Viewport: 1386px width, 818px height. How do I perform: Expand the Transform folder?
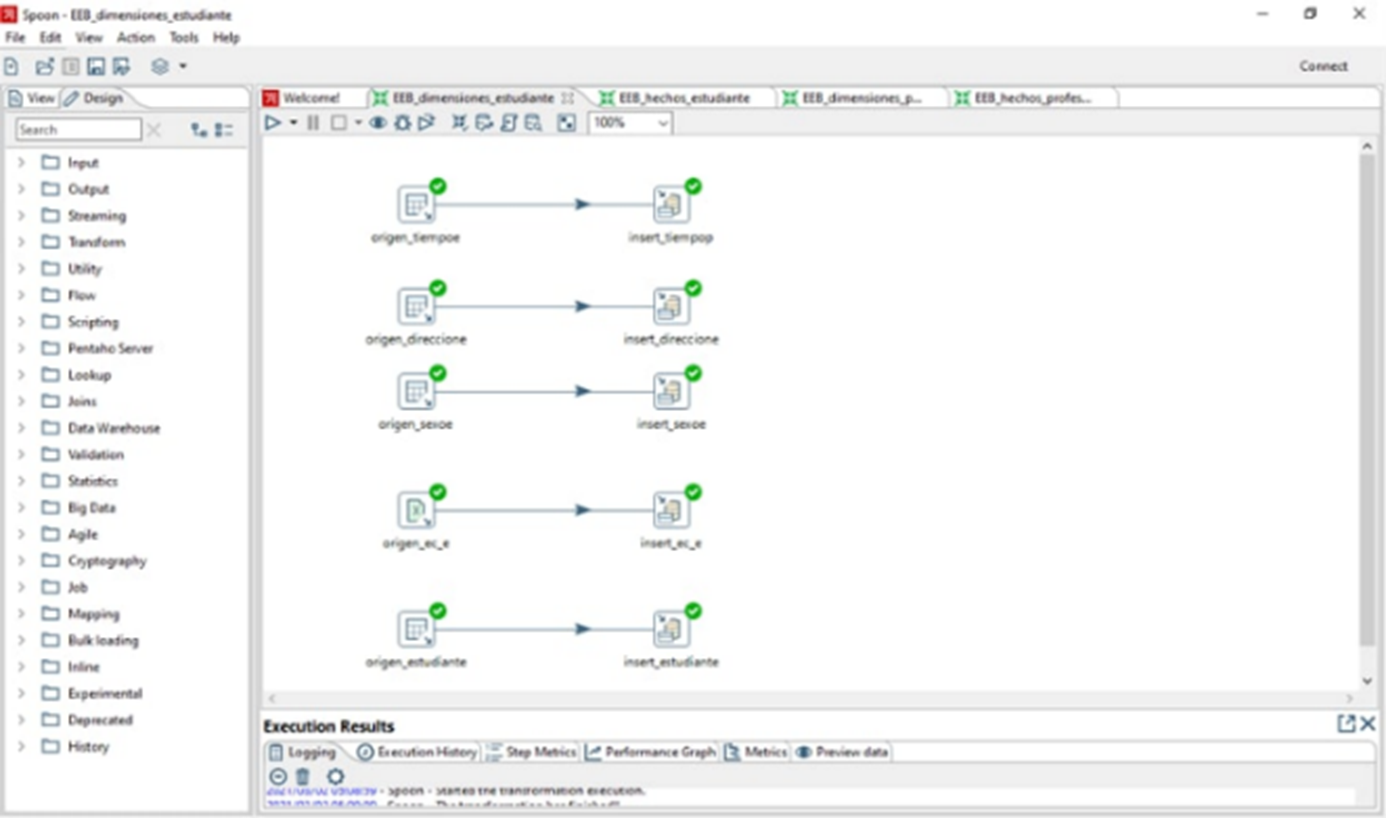pyautogui.click(x=21, y=242)
